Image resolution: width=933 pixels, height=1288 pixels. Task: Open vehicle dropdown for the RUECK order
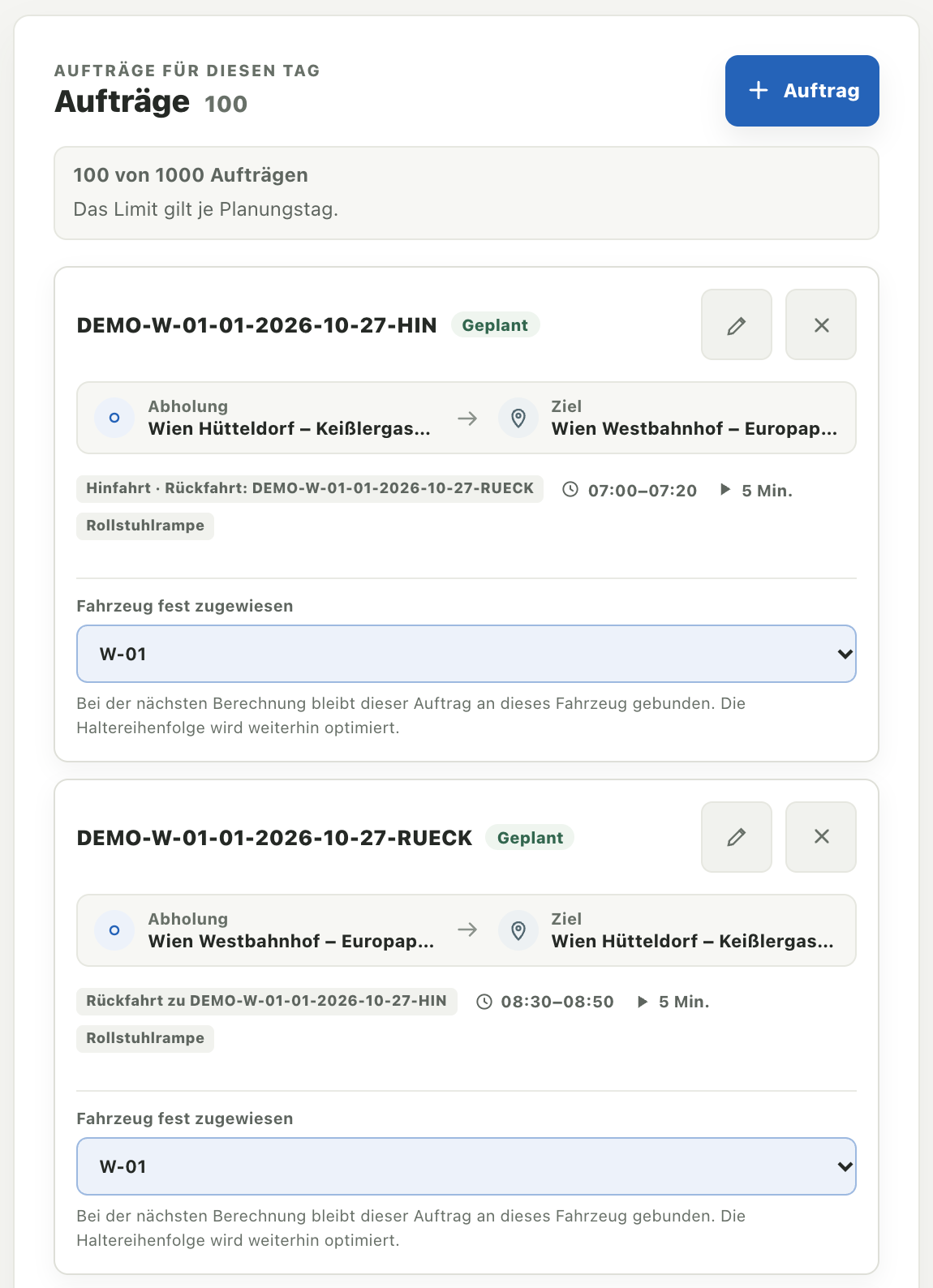click(x=466, y=1166)
